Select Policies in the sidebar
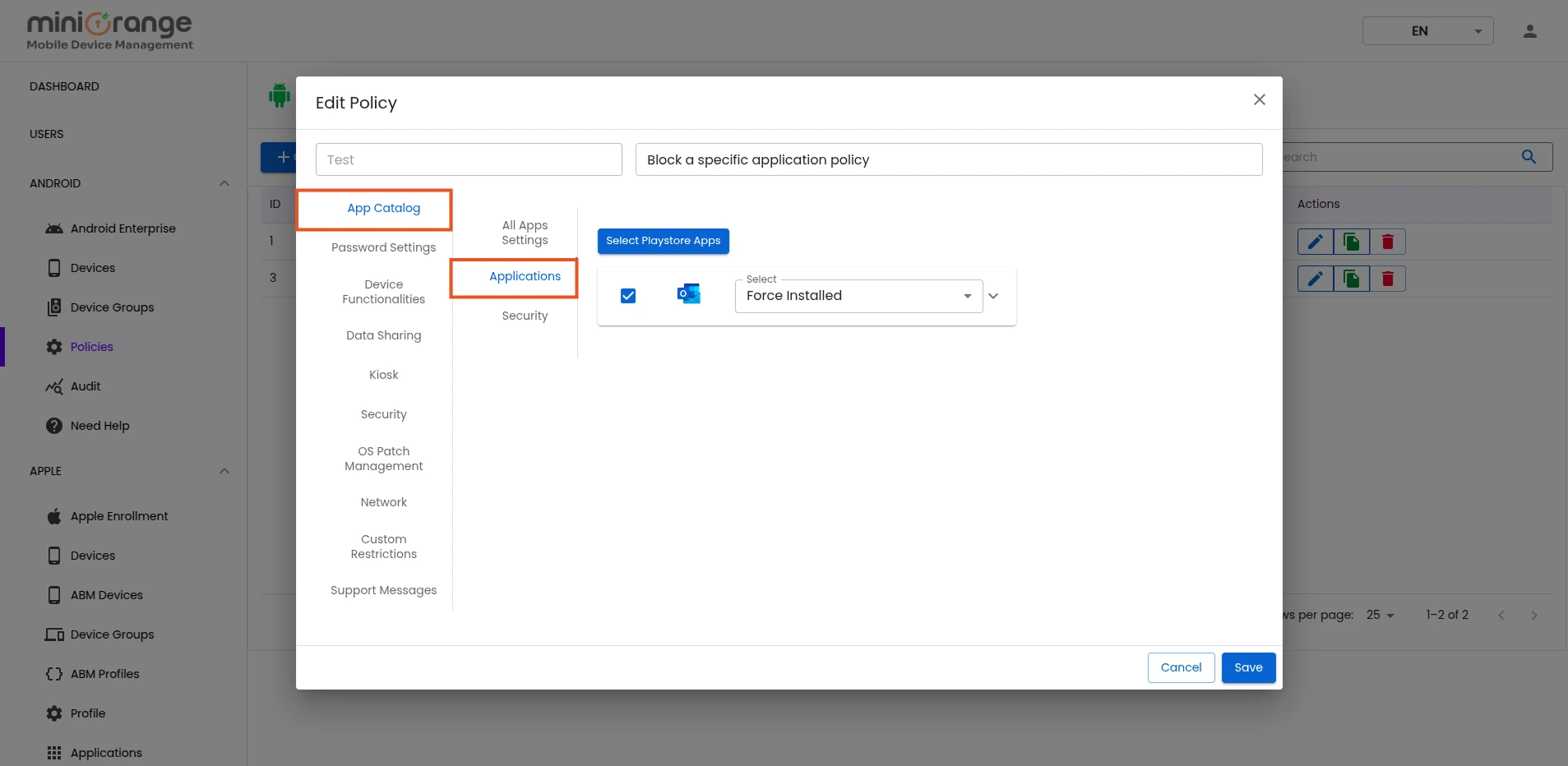 [x=90, y=346]
